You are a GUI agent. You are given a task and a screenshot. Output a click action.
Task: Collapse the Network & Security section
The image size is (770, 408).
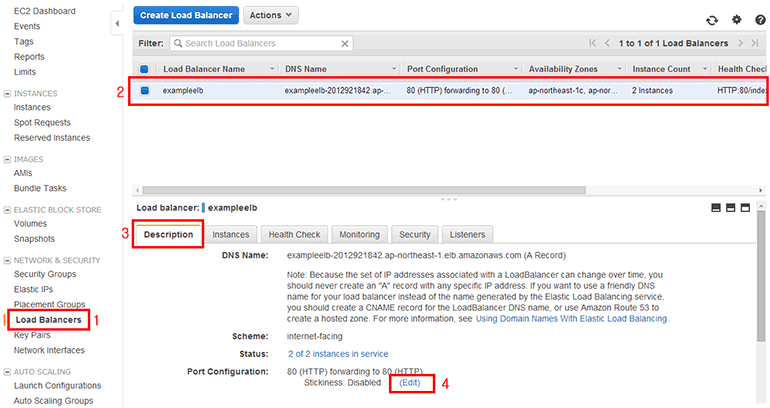click(8, 259)
